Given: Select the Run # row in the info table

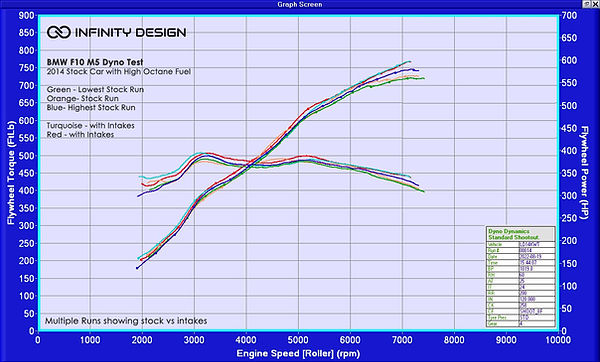Looking at the screenshot, I should pos(520,250).
